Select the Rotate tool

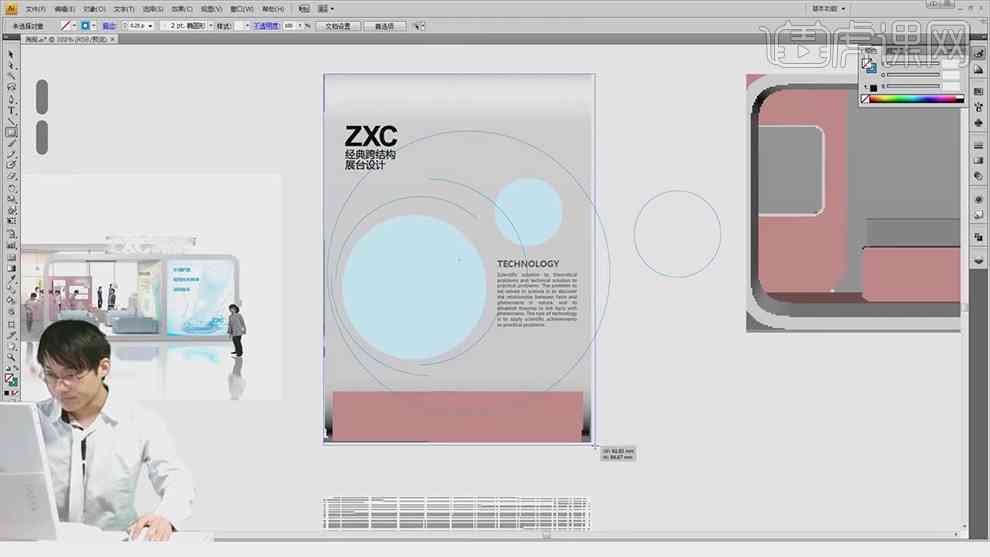[11, 188]
